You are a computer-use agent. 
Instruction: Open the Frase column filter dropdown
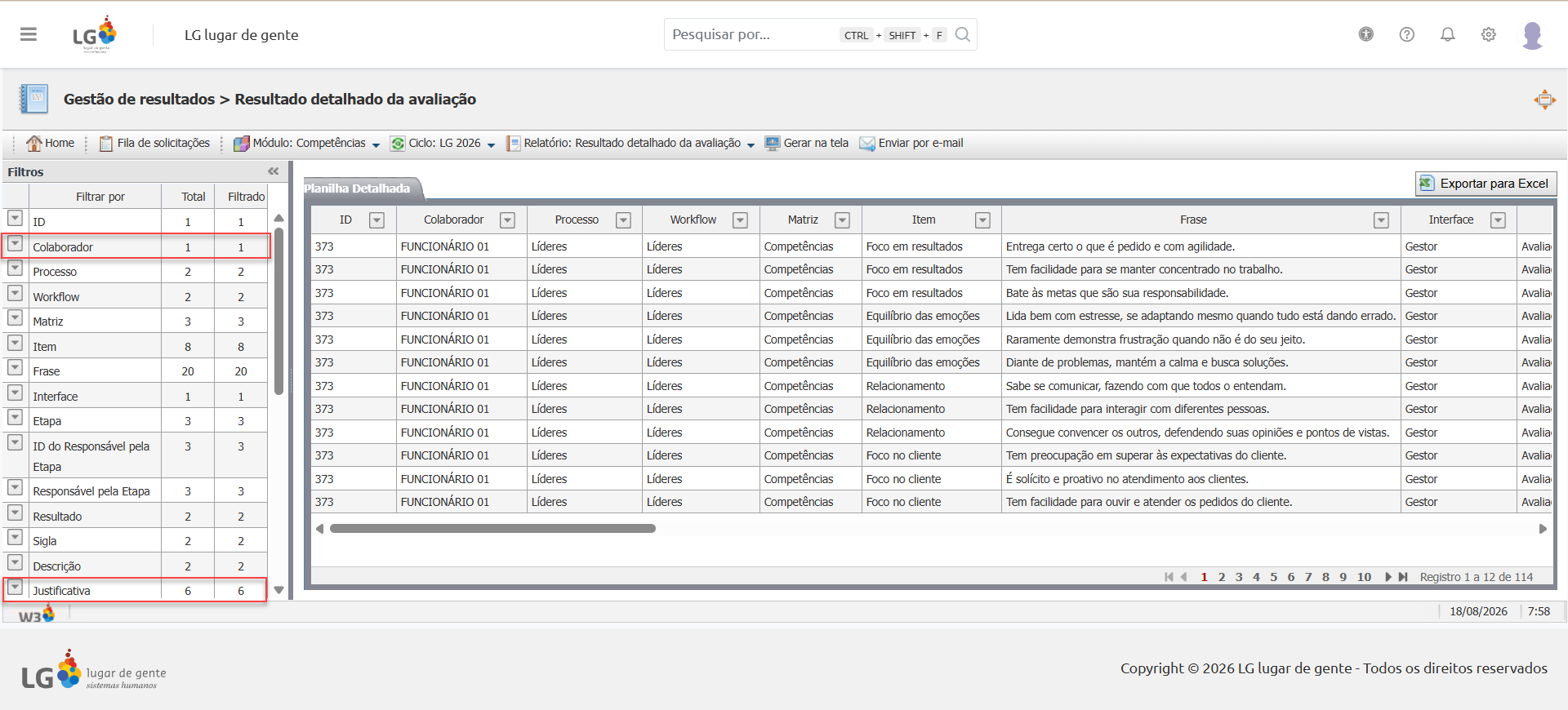(x=1381, y=220)
